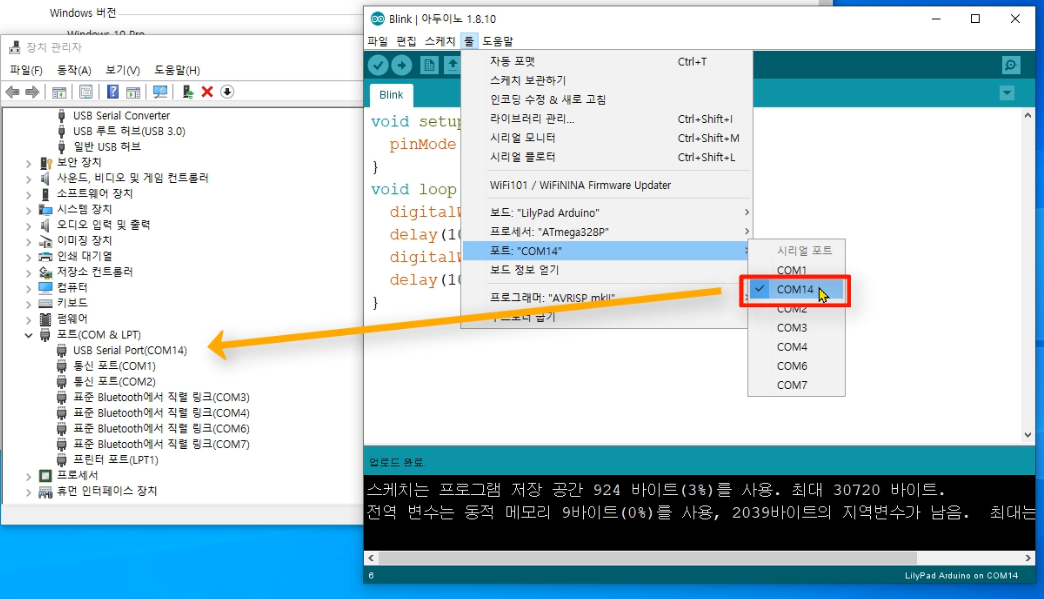Click the red X Uninstall device icon
1044x599 pixels.
click(x=207, y=92)
